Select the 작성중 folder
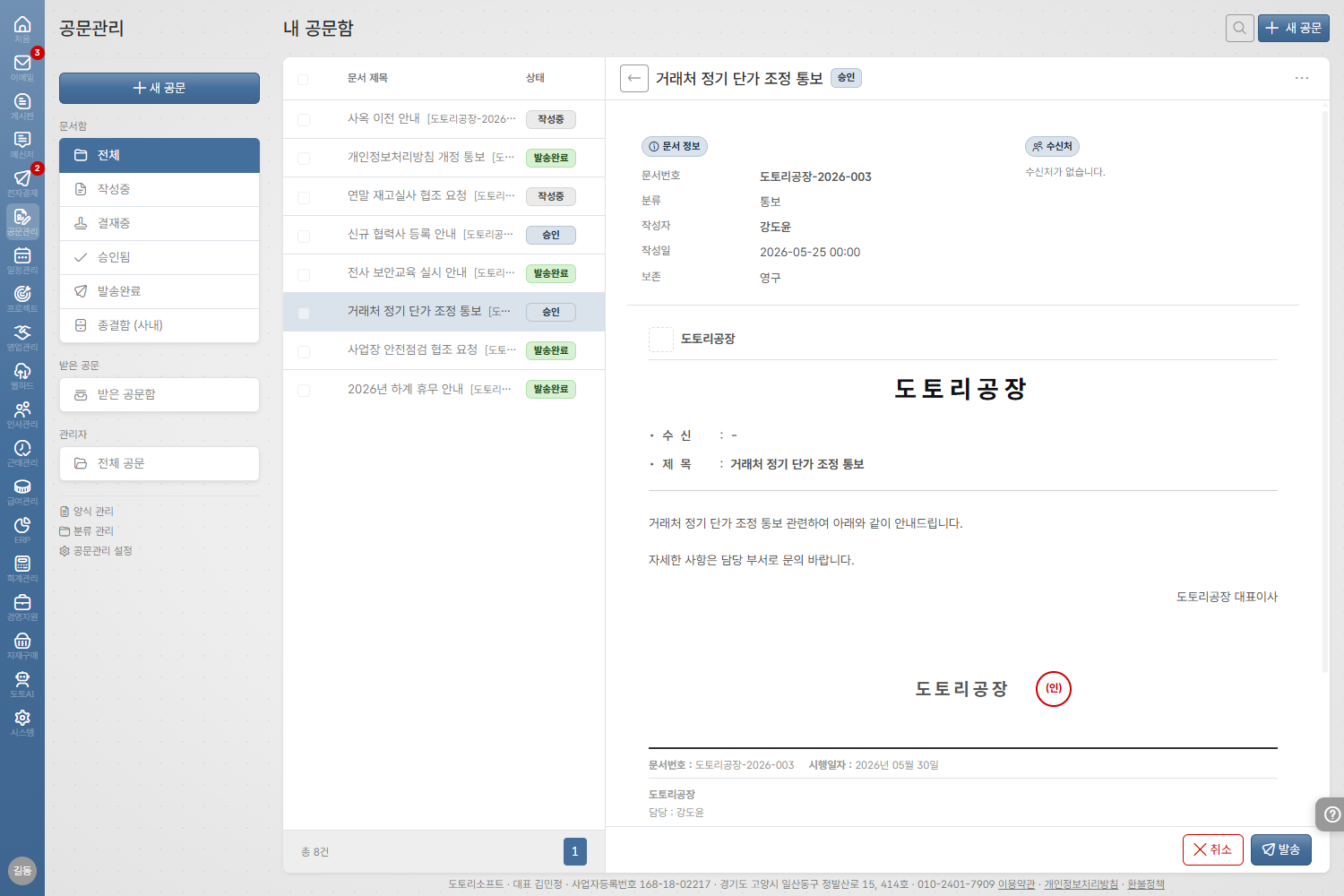 click(x=159, y=189)
